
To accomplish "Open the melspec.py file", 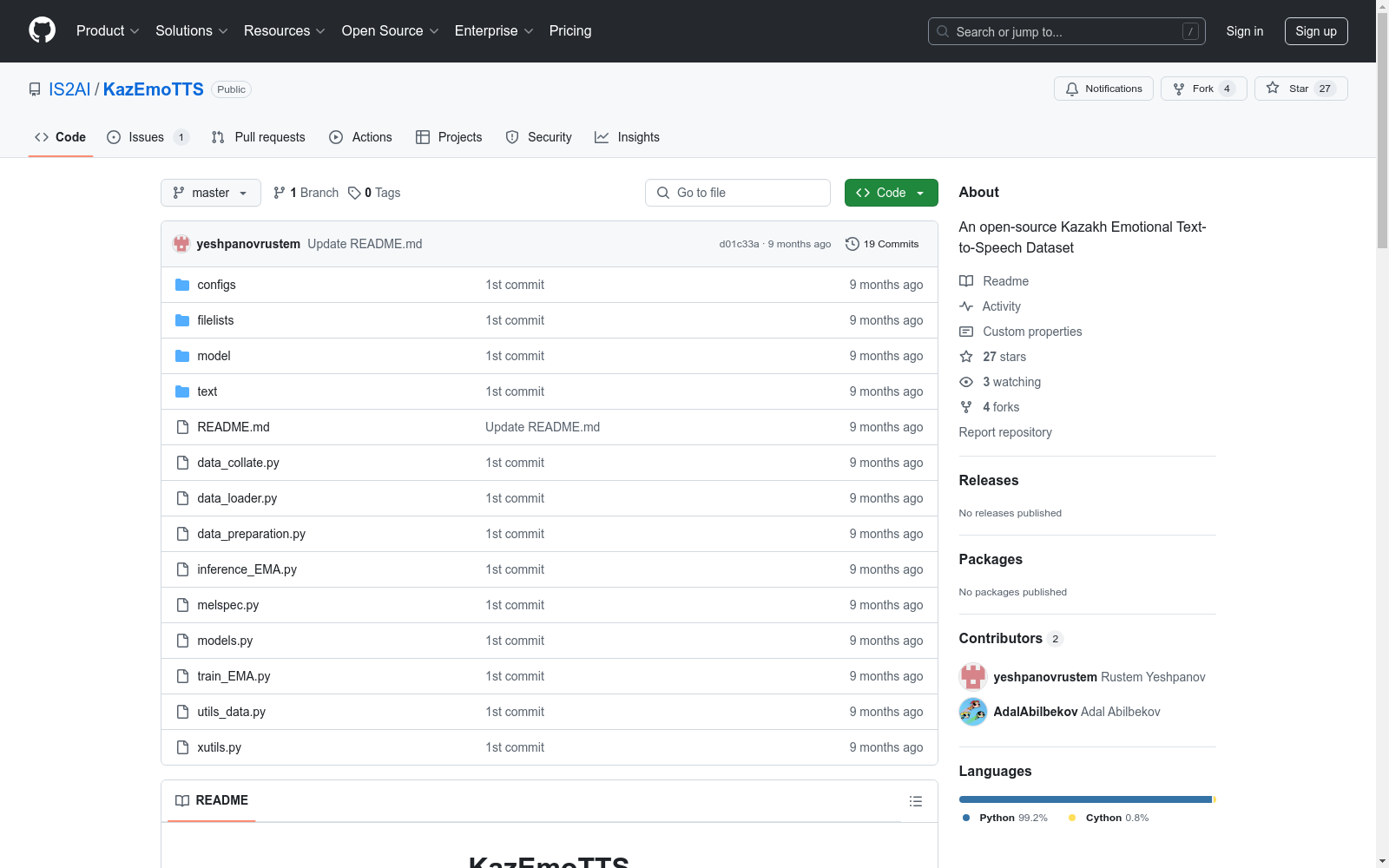I will pos(228,605).
